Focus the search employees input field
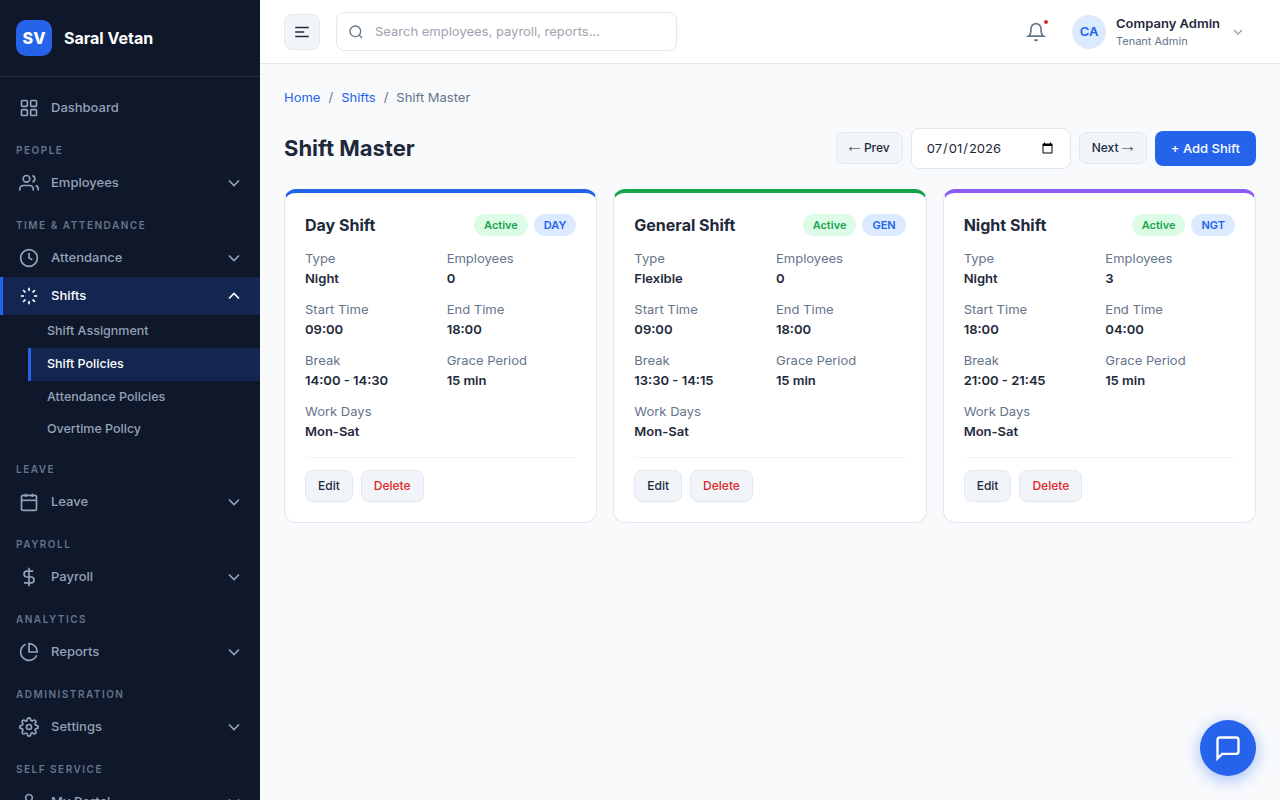 506,32
